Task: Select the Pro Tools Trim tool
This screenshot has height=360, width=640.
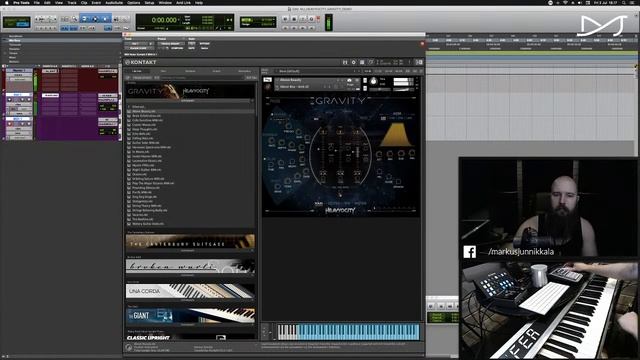Action: tap(85, 19)
